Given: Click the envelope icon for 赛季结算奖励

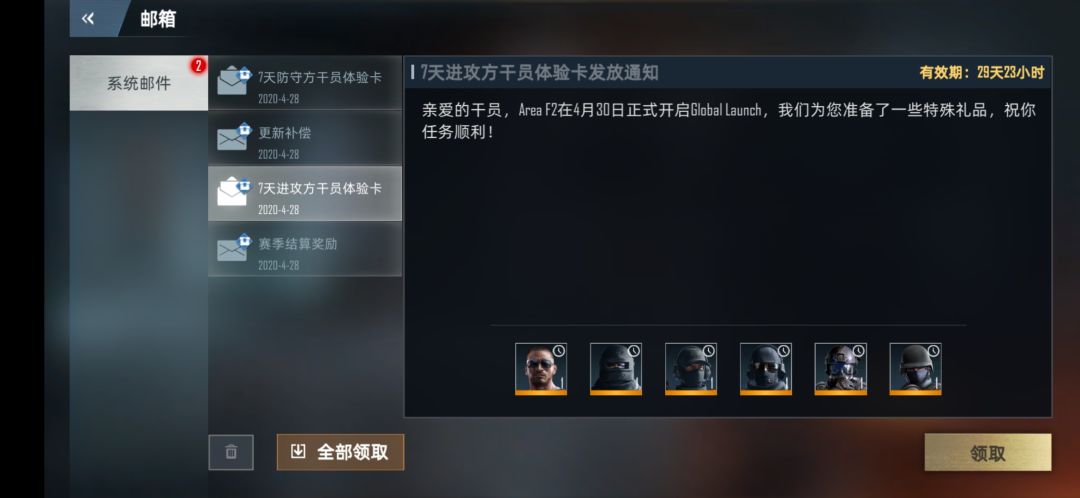Looking at the screenshot, I should click(x=233, y=248).
